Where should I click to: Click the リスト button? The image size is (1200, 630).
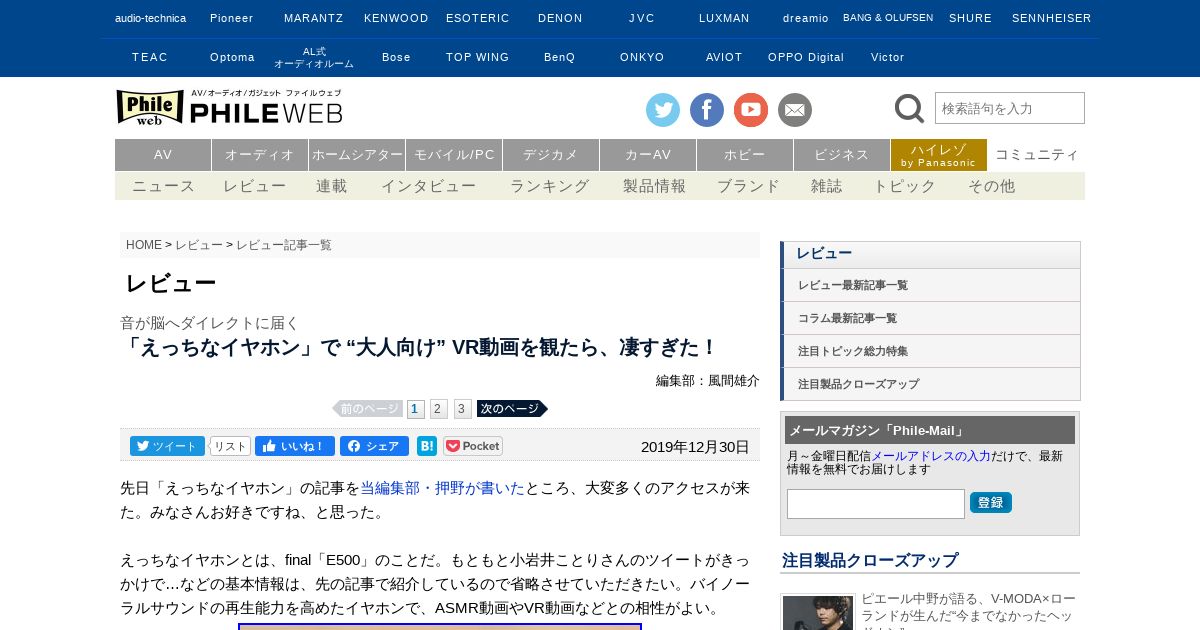coord(230,446)
